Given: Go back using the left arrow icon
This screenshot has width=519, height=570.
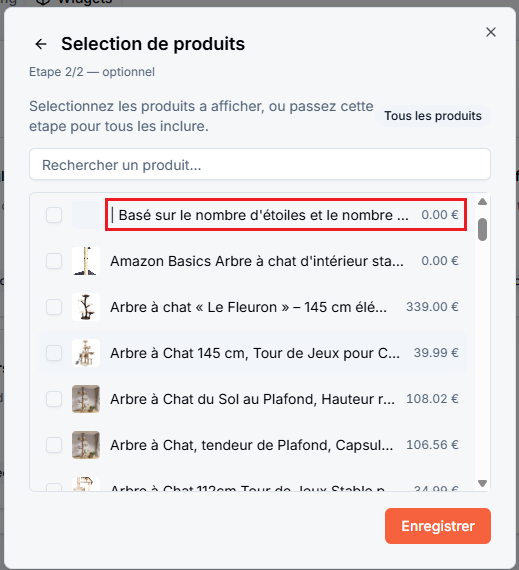Looking at the screenshot, I should coord(41,44).
